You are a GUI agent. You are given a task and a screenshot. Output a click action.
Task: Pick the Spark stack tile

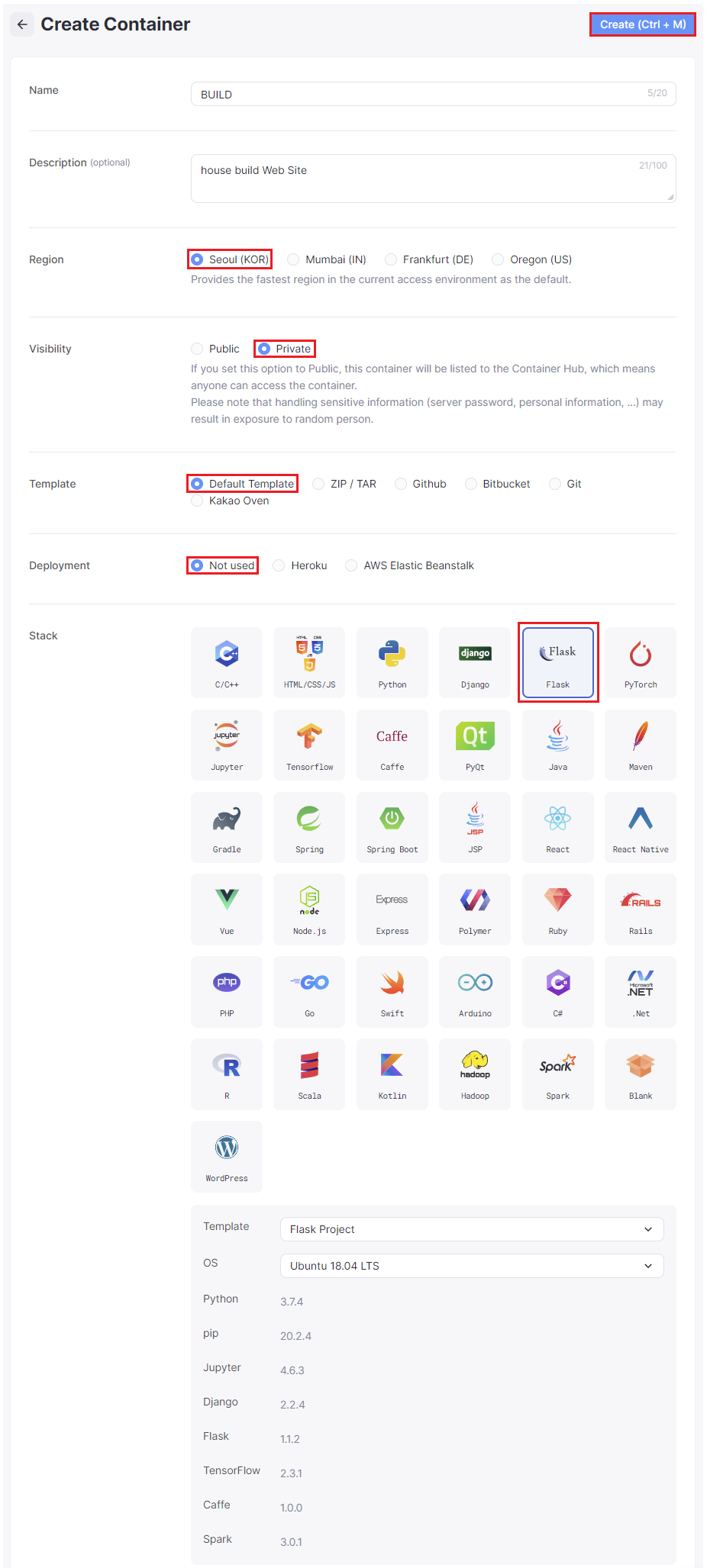pos(558,1074)
